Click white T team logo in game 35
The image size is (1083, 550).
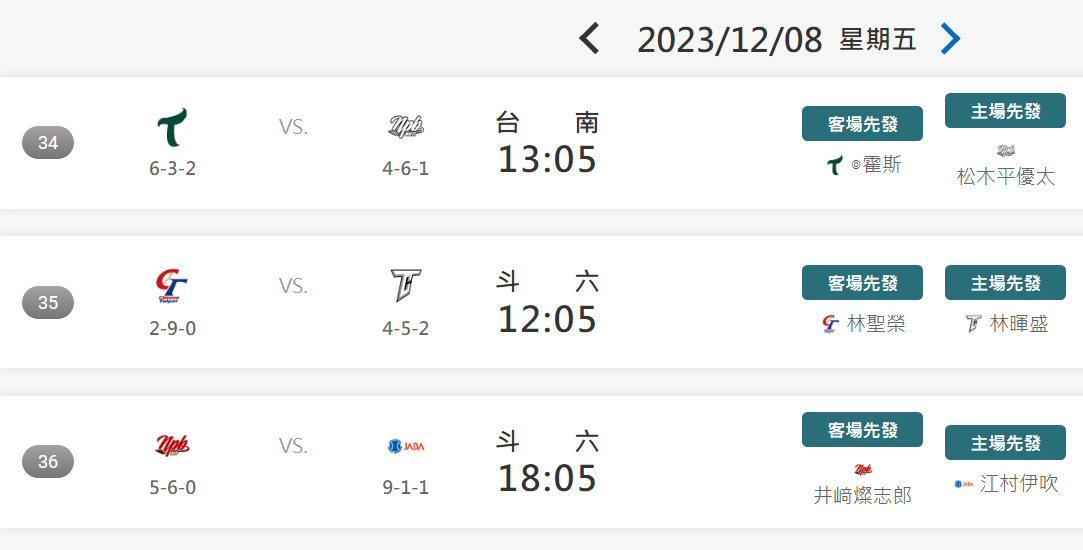click(405, 285)
